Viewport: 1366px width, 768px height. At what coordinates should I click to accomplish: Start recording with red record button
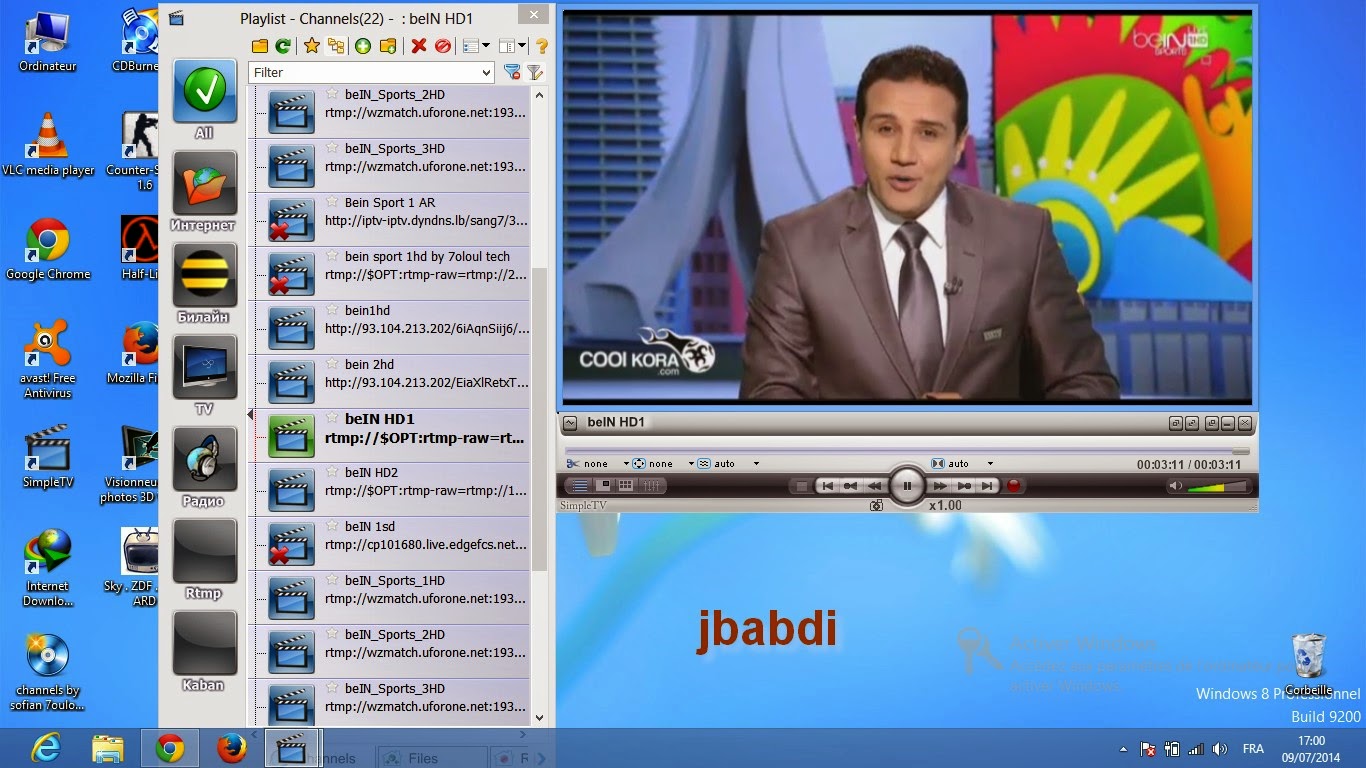coord(1013,486)
